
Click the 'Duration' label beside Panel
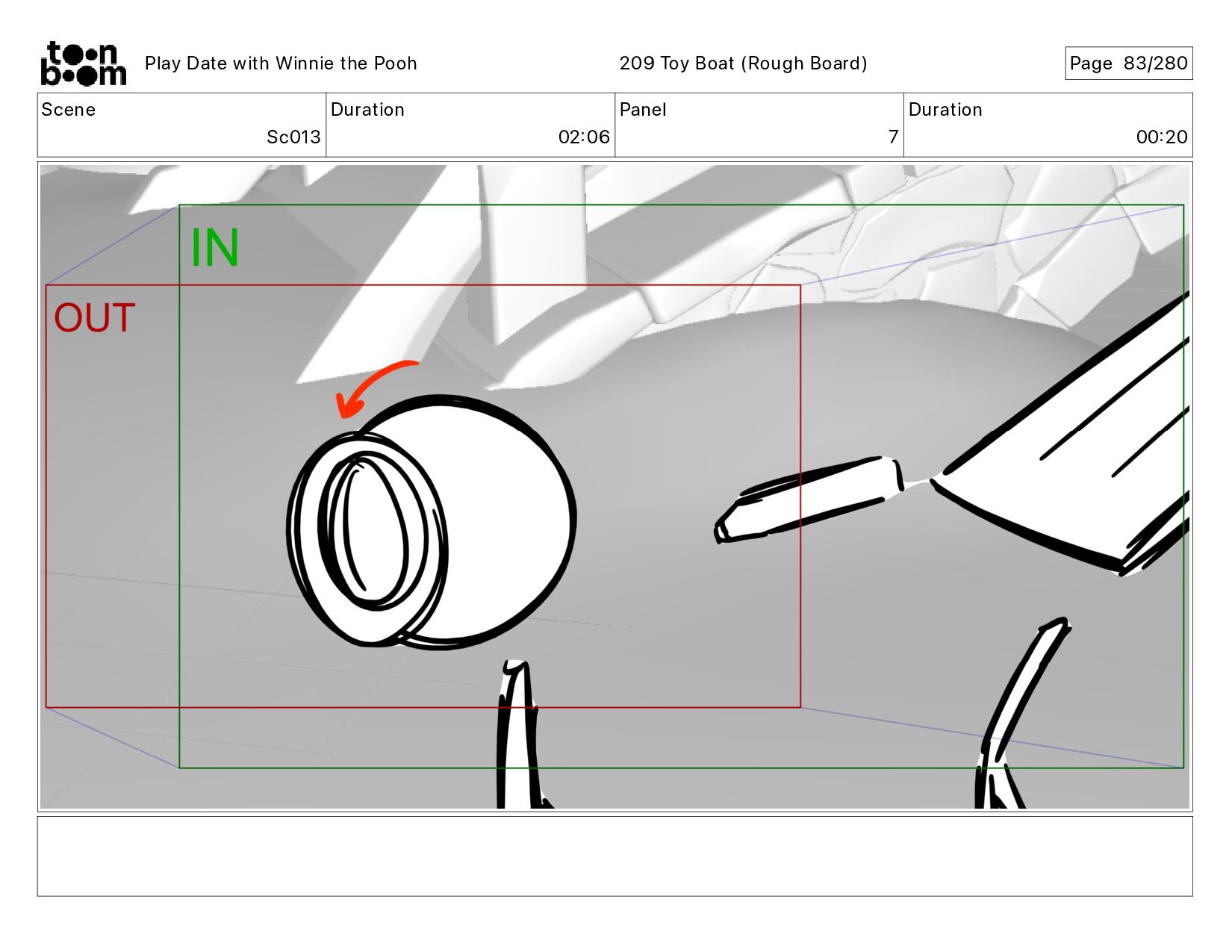coord(945,110)
